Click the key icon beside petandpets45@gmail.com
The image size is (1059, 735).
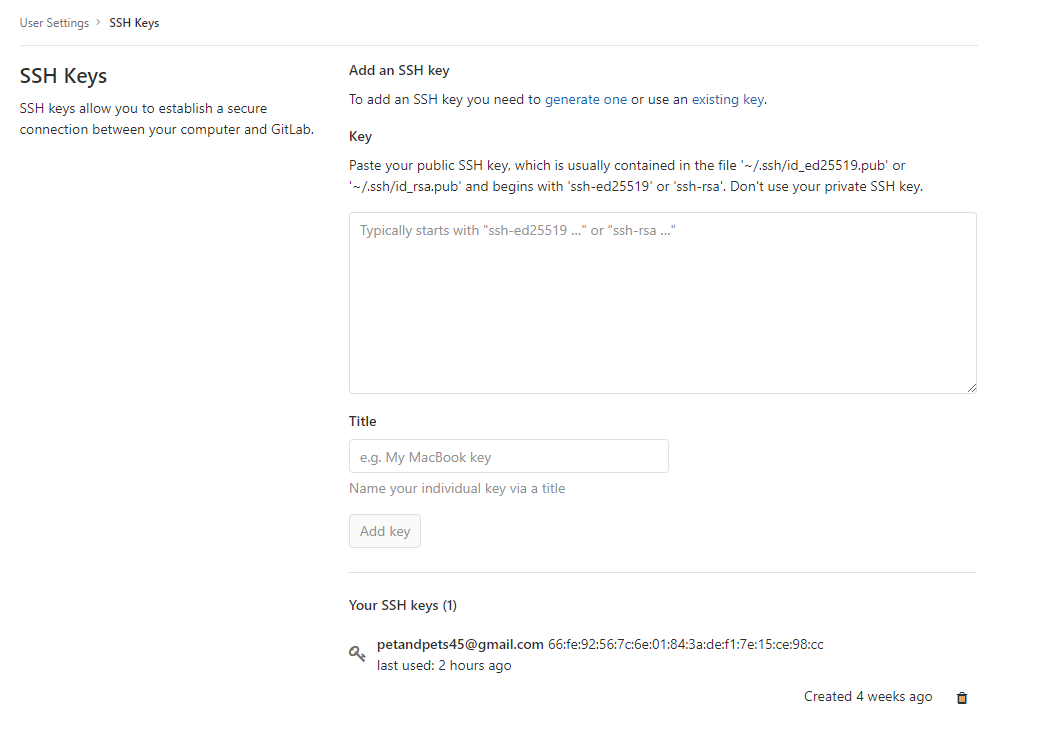pos(357,654)
